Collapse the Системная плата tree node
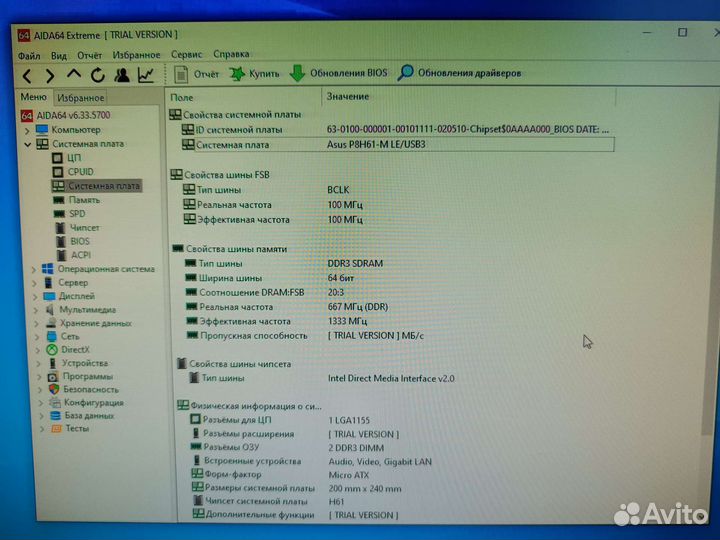 (x=28, y=145)
